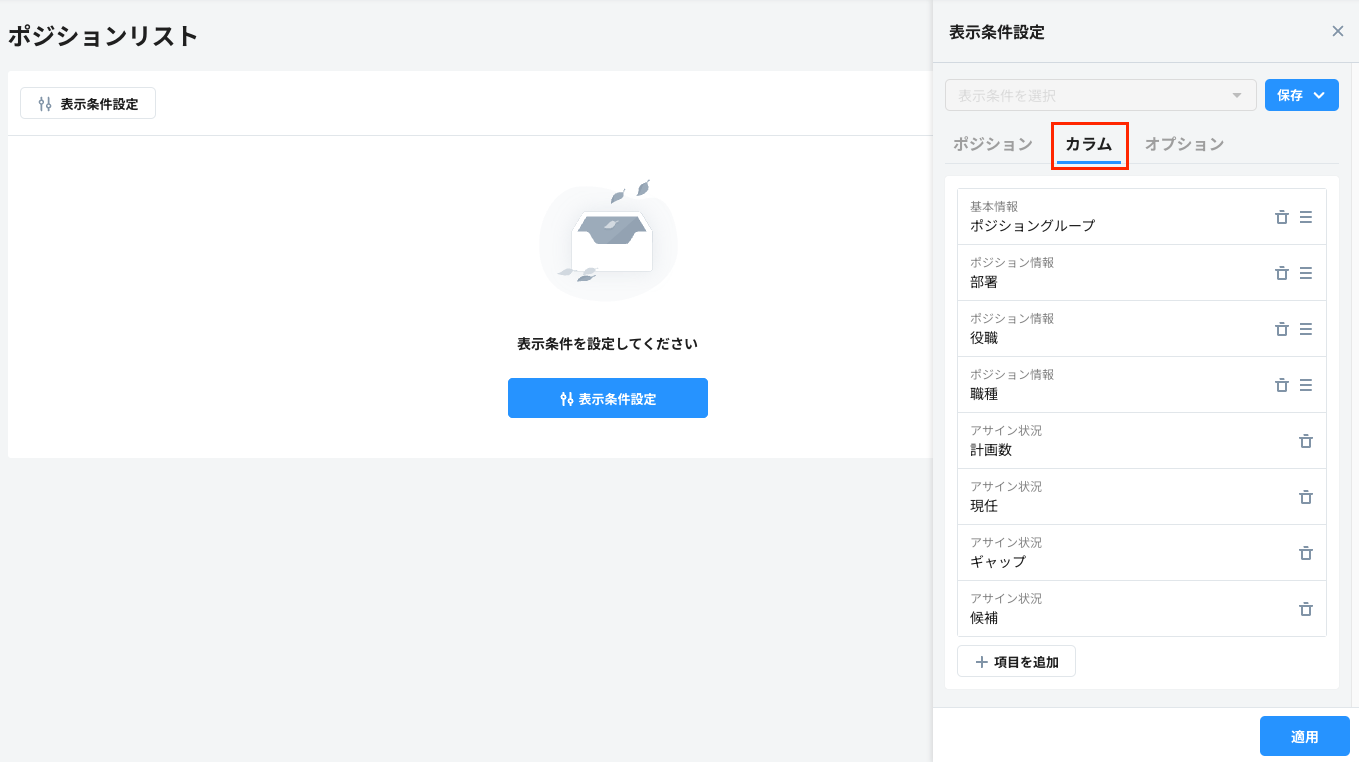Delete the ポジショングループ column via its trash icon

click(1282, 217)
